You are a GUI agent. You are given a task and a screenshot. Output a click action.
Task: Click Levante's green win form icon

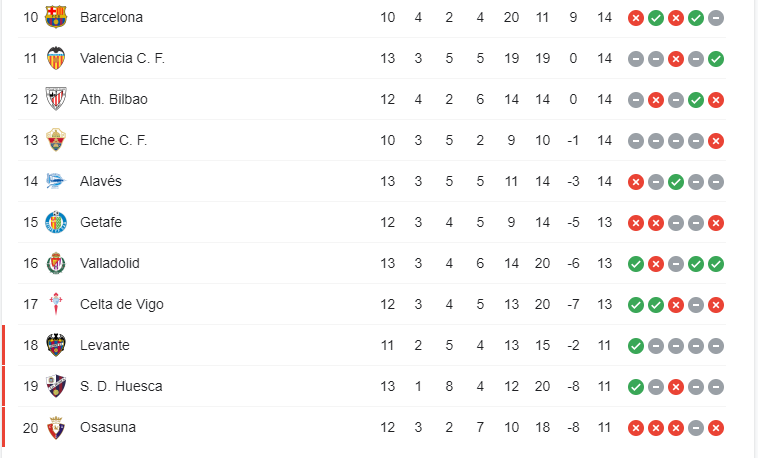click(635, 346)
